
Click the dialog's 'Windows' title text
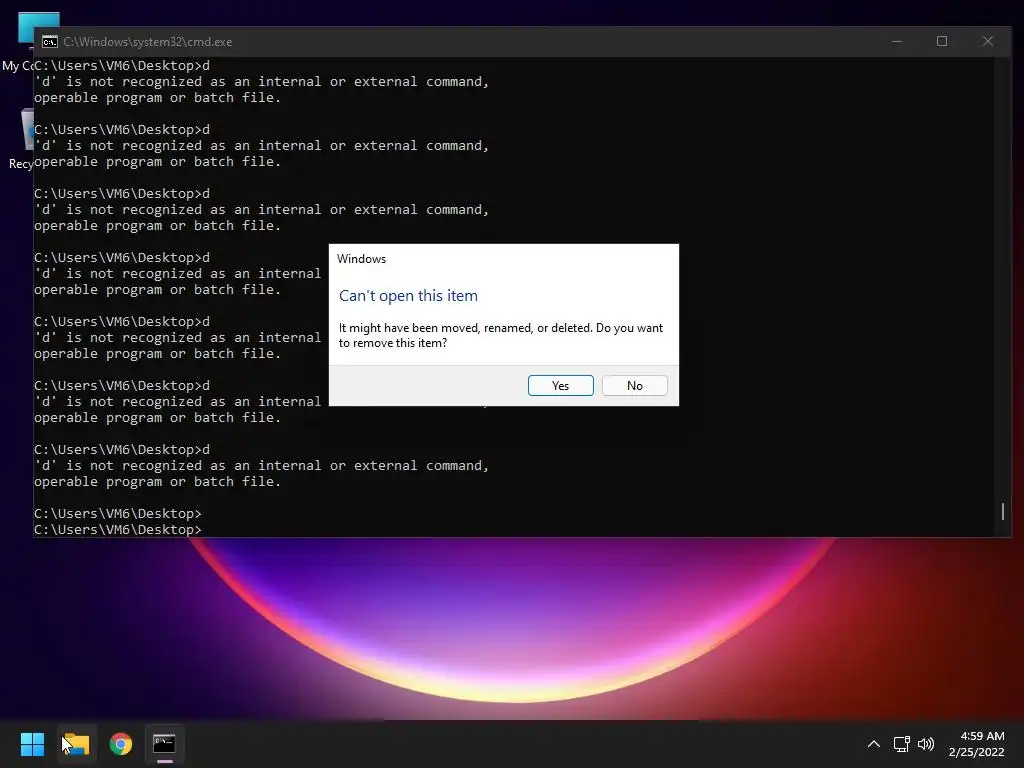coord(361,259)
